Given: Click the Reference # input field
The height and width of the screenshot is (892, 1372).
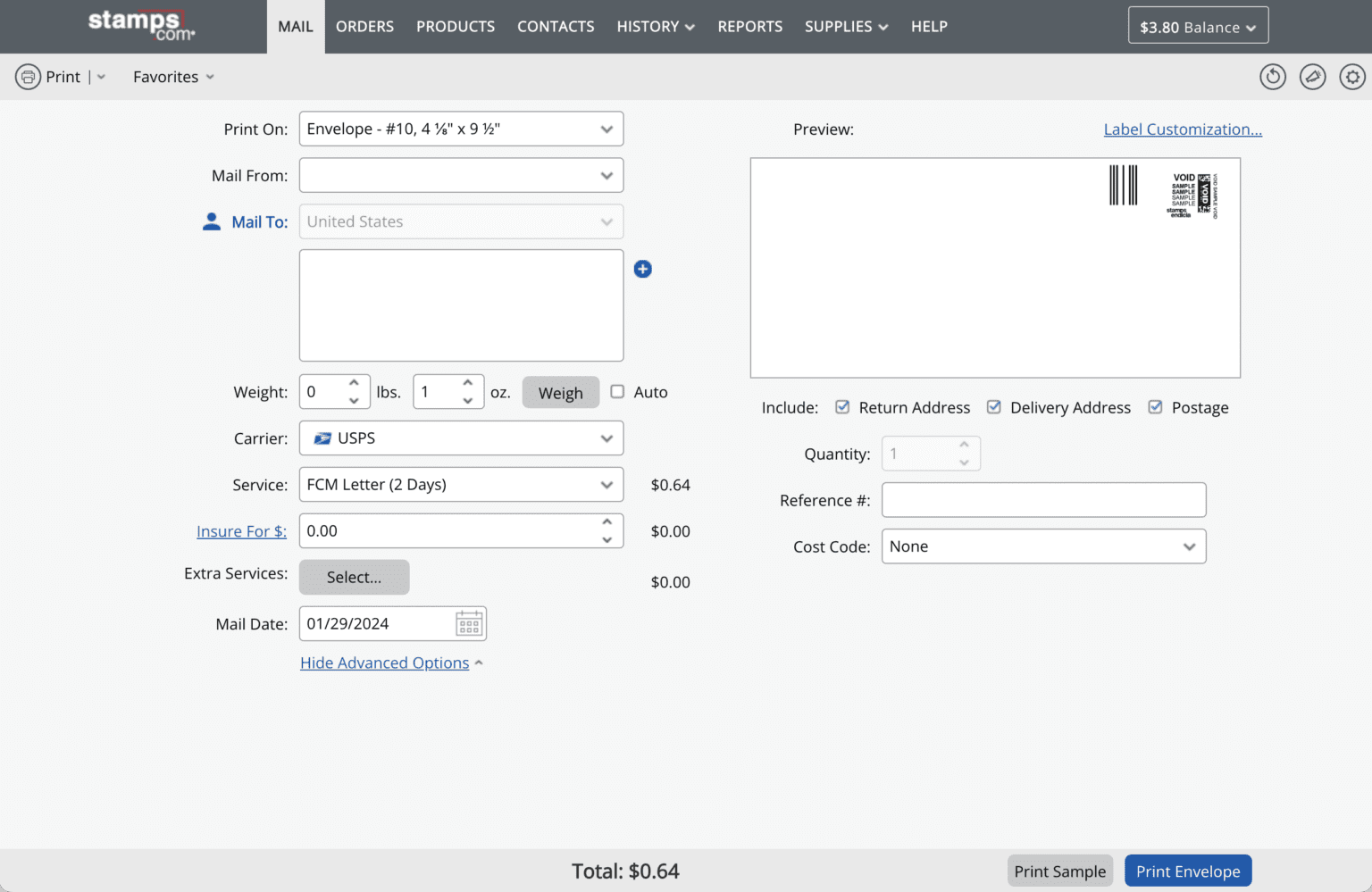Looking at the screenshot, I should 1043,500.
